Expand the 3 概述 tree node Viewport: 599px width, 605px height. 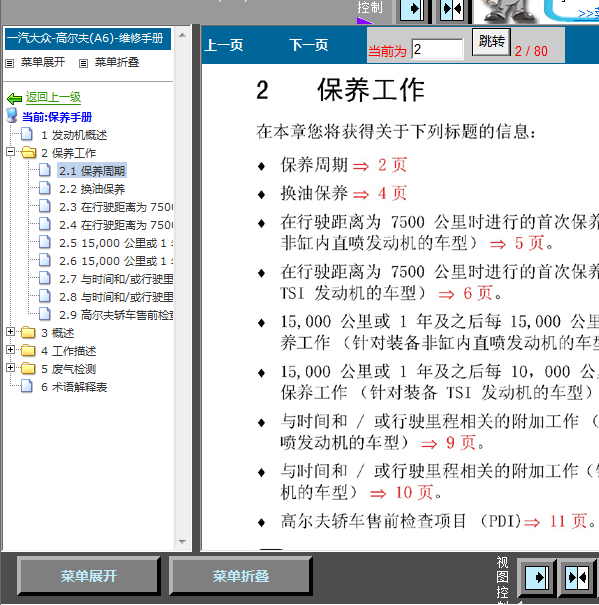pos(11,331)
